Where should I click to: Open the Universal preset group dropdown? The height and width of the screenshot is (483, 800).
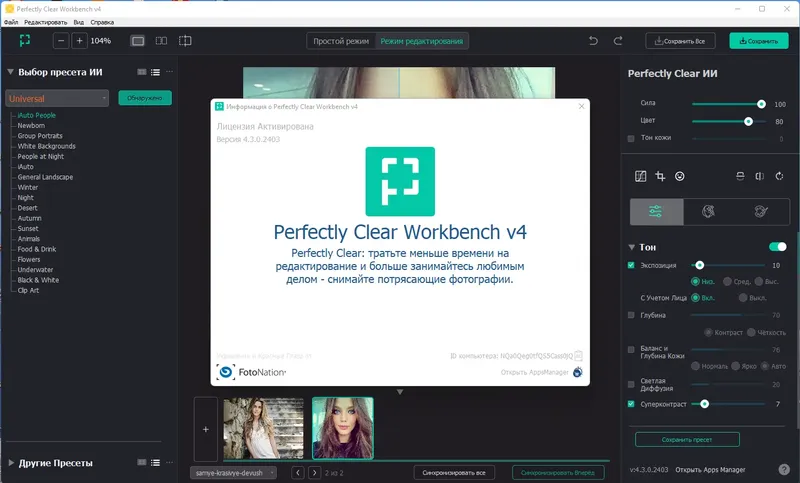57,98
